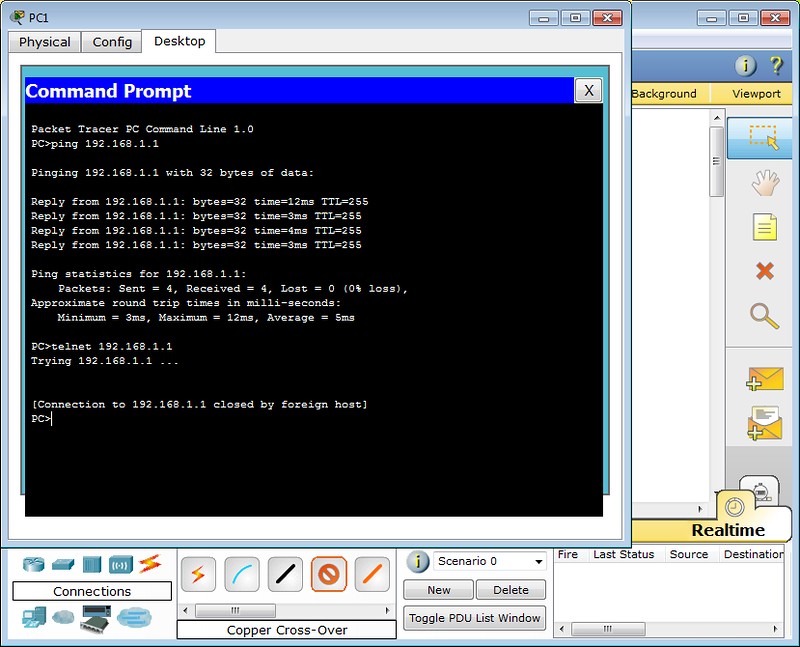The image size is (800, 647).
Task: Click the Fire column header
Action: tap(568, 554)
